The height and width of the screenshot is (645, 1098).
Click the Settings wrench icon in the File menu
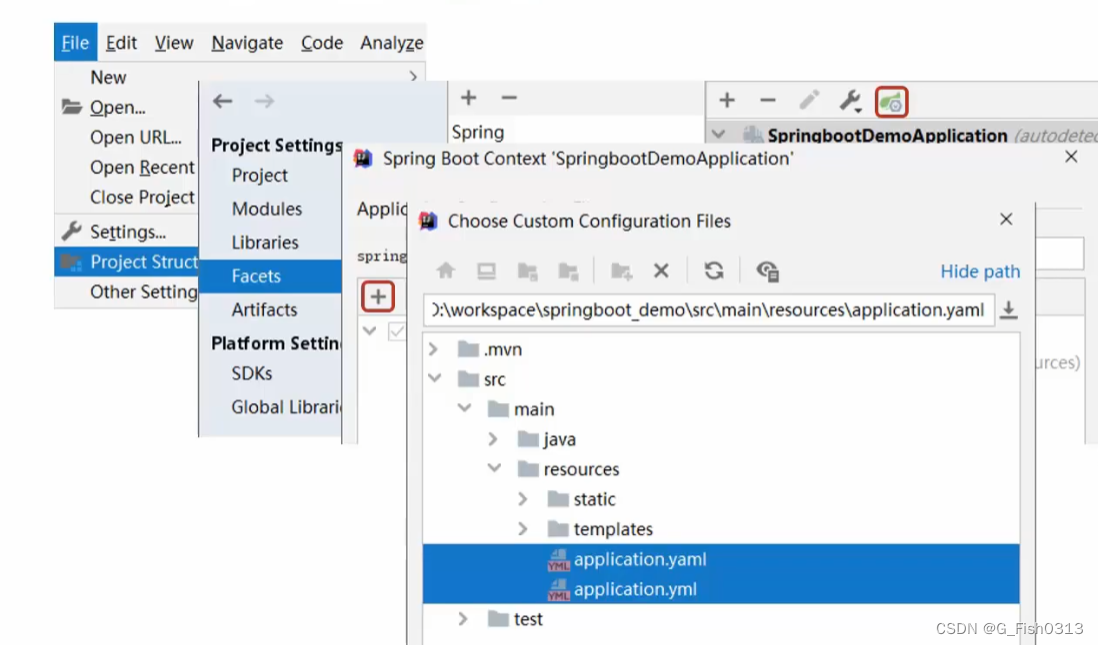71,230
